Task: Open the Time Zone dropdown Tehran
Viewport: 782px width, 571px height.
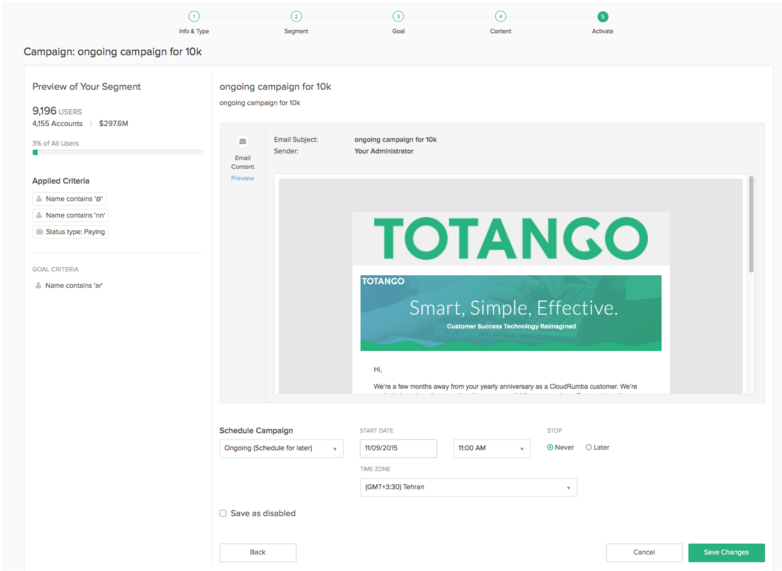Action: pyautogui.click(x=468, y=487)
